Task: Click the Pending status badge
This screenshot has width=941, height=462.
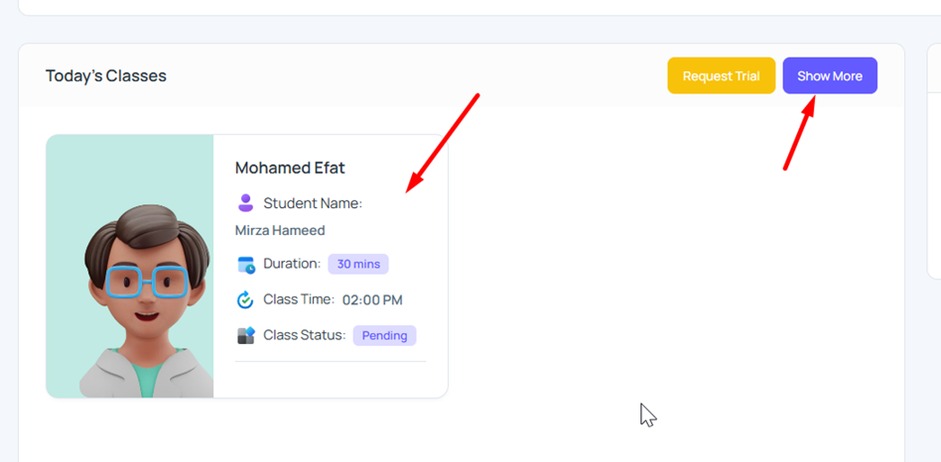Action: click(384, 335)
